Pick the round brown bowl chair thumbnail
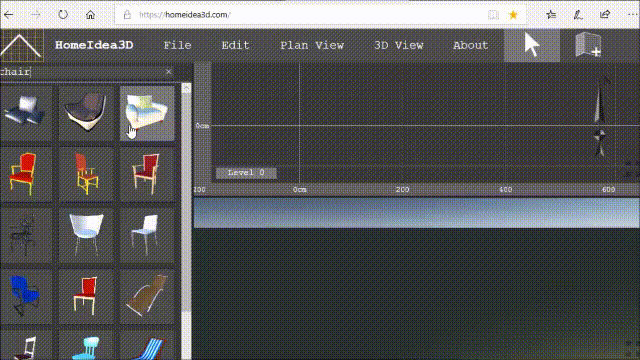 (x=86, y=113)
